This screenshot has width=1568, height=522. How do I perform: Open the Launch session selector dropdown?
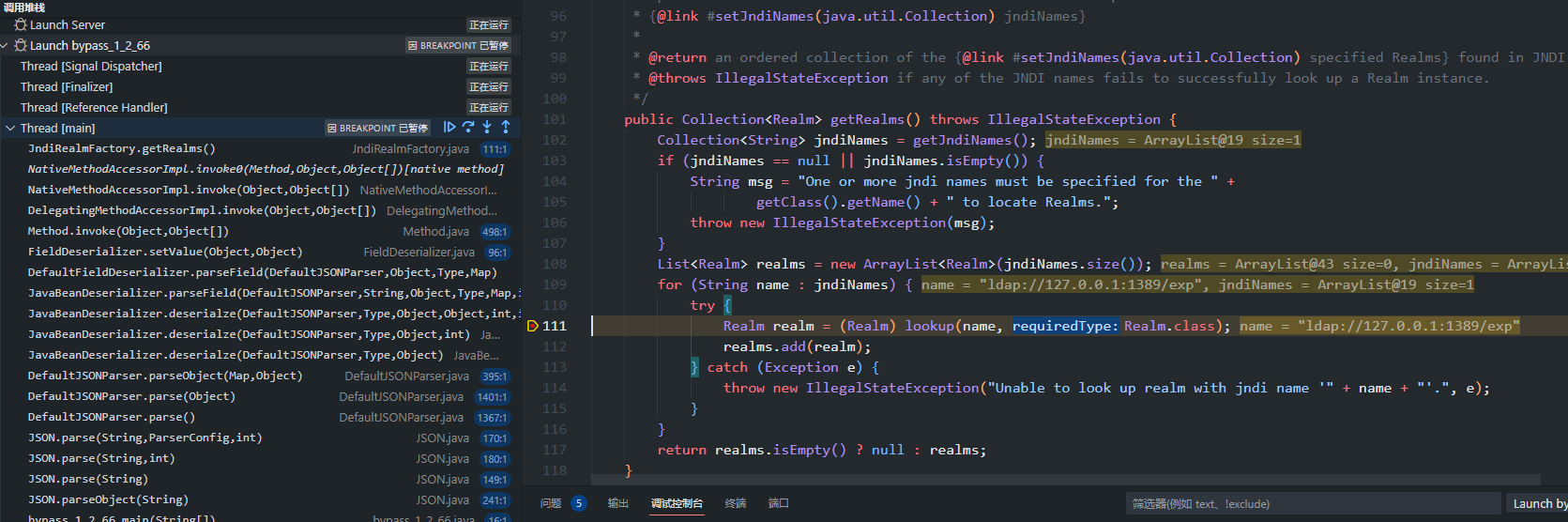click(x=1538, y=504)
